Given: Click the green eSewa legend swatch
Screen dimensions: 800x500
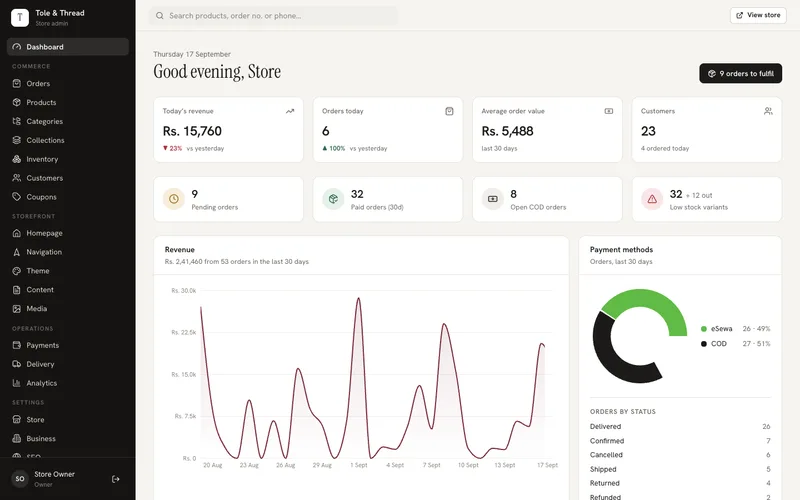Looking at the screenshot, I should 704,329.
